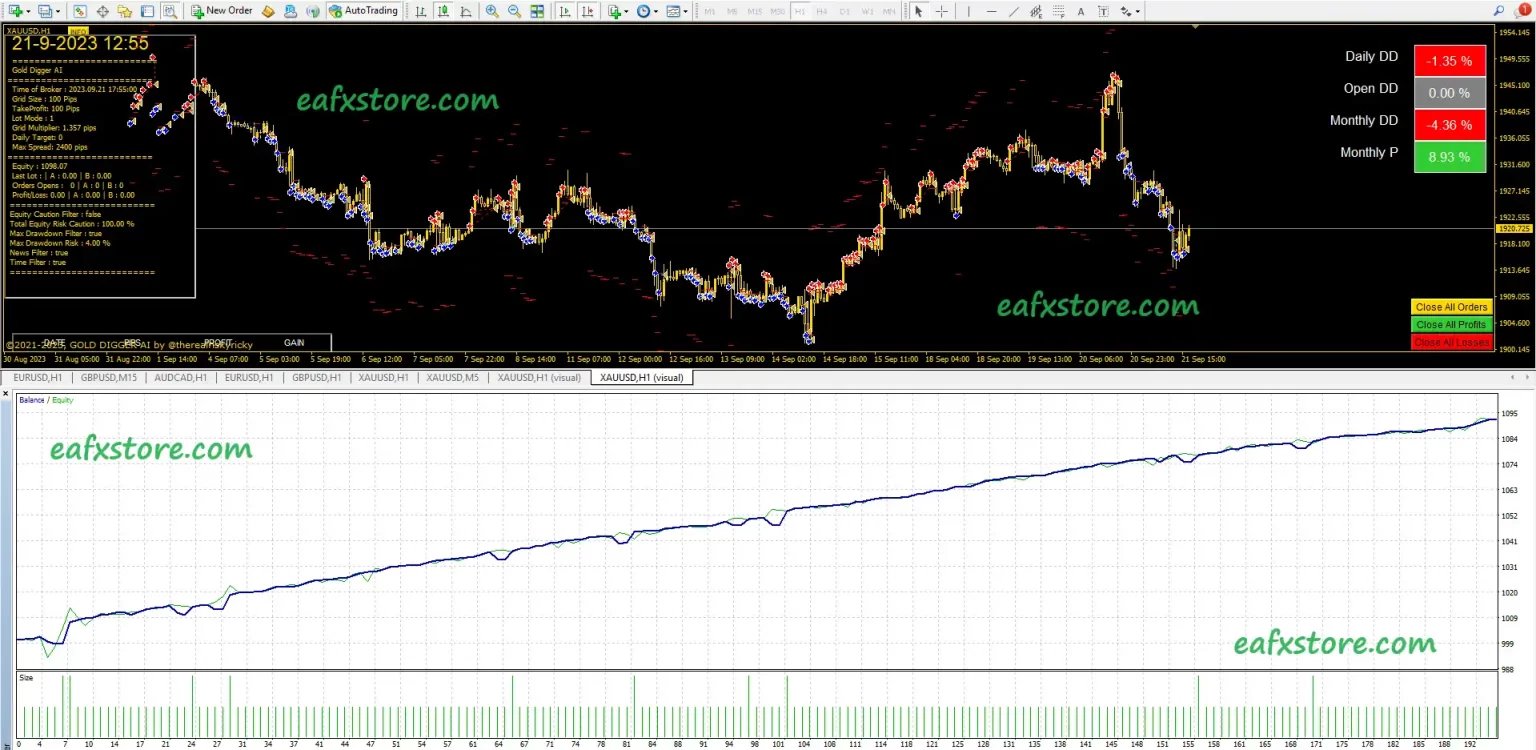This screenshot has width=1536, height=750.
Task: Select the M1 timeframe
Action: click(709, 11)
